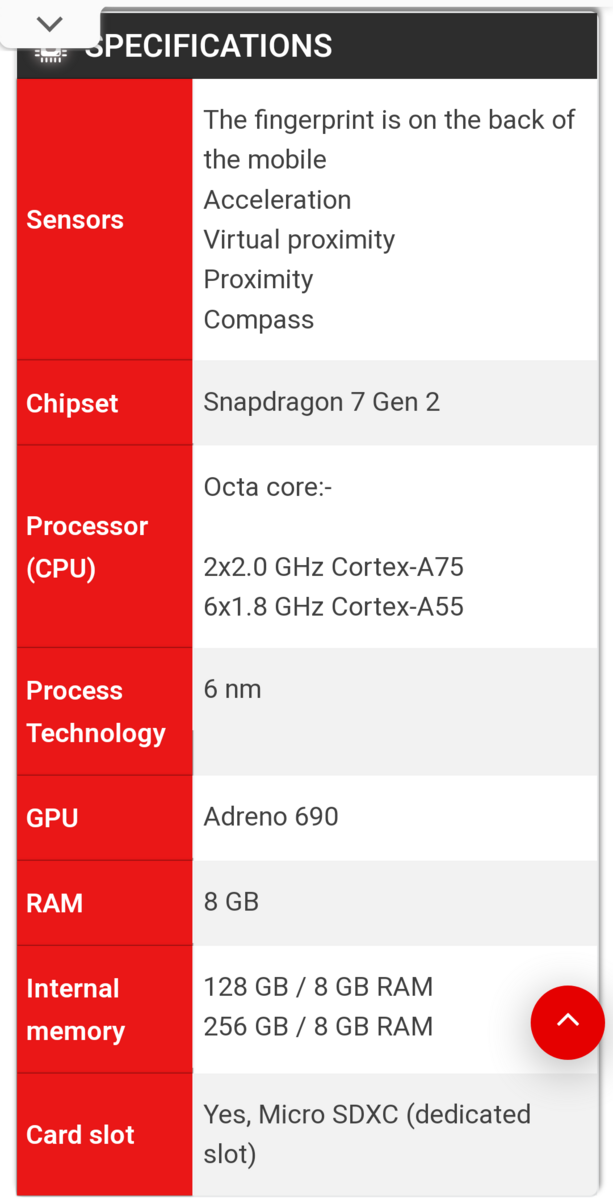The height and width of the screenshot is (1200, 613).
Task: Click the RAM row label
Action: 55,903
